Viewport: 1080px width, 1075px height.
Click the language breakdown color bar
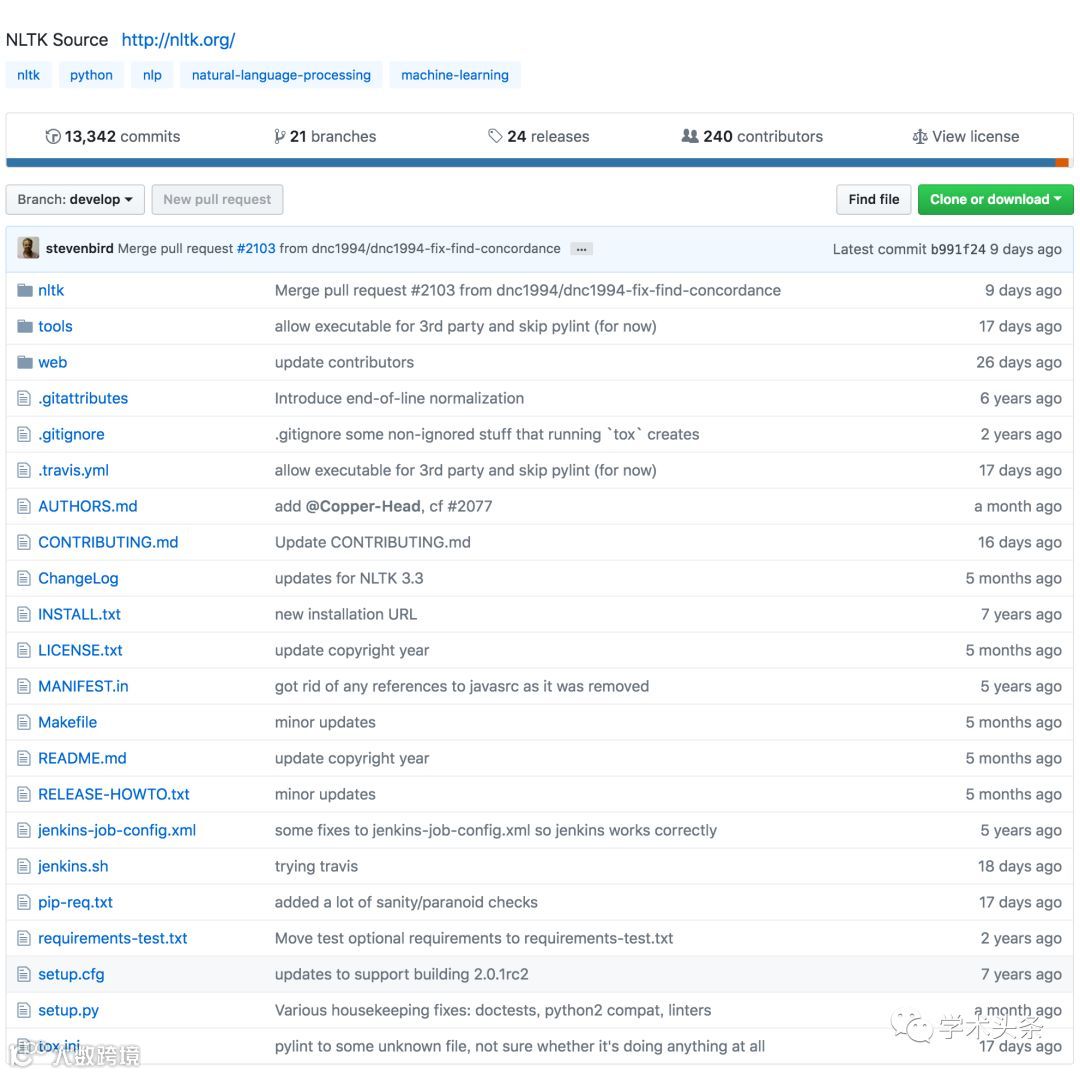[539, 163]
